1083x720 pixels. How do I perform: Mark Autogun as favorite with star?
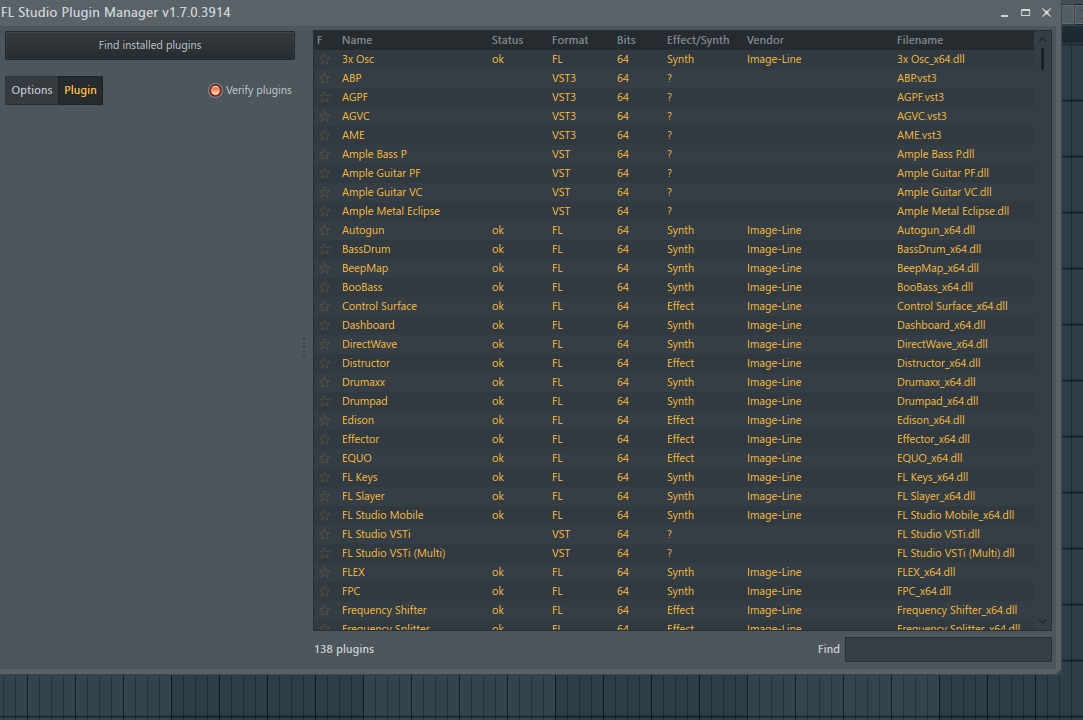(324, 230)
